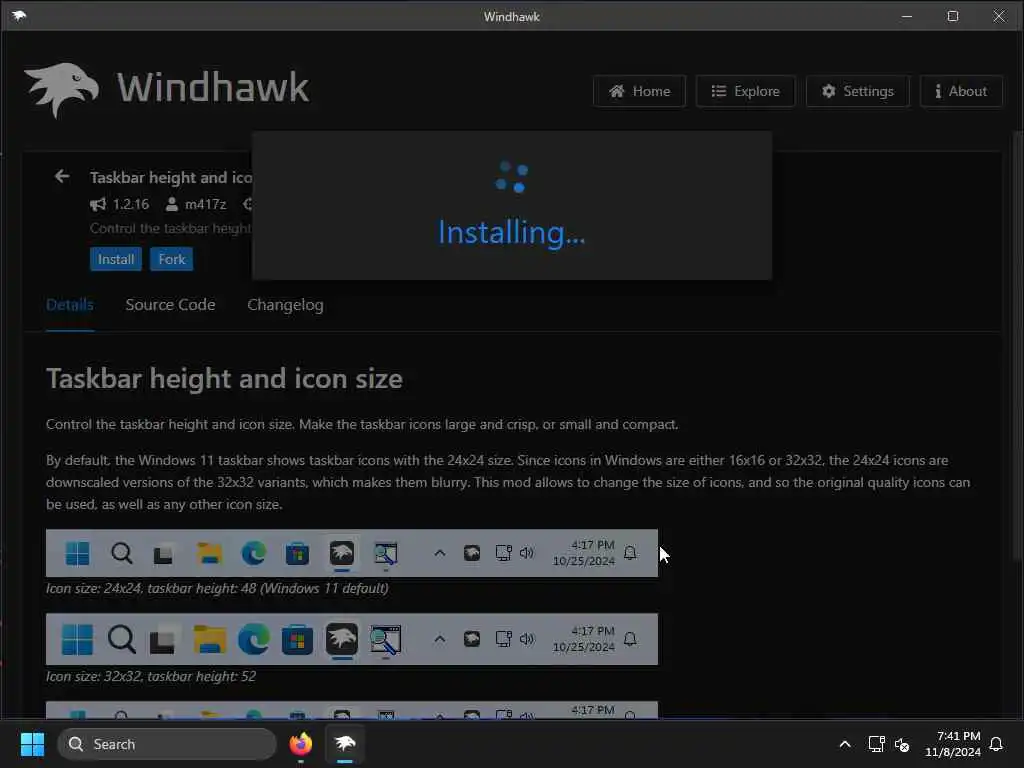Switch to the Source Code tab
Screen dimensions: 1024x768
tap(170, 305)
